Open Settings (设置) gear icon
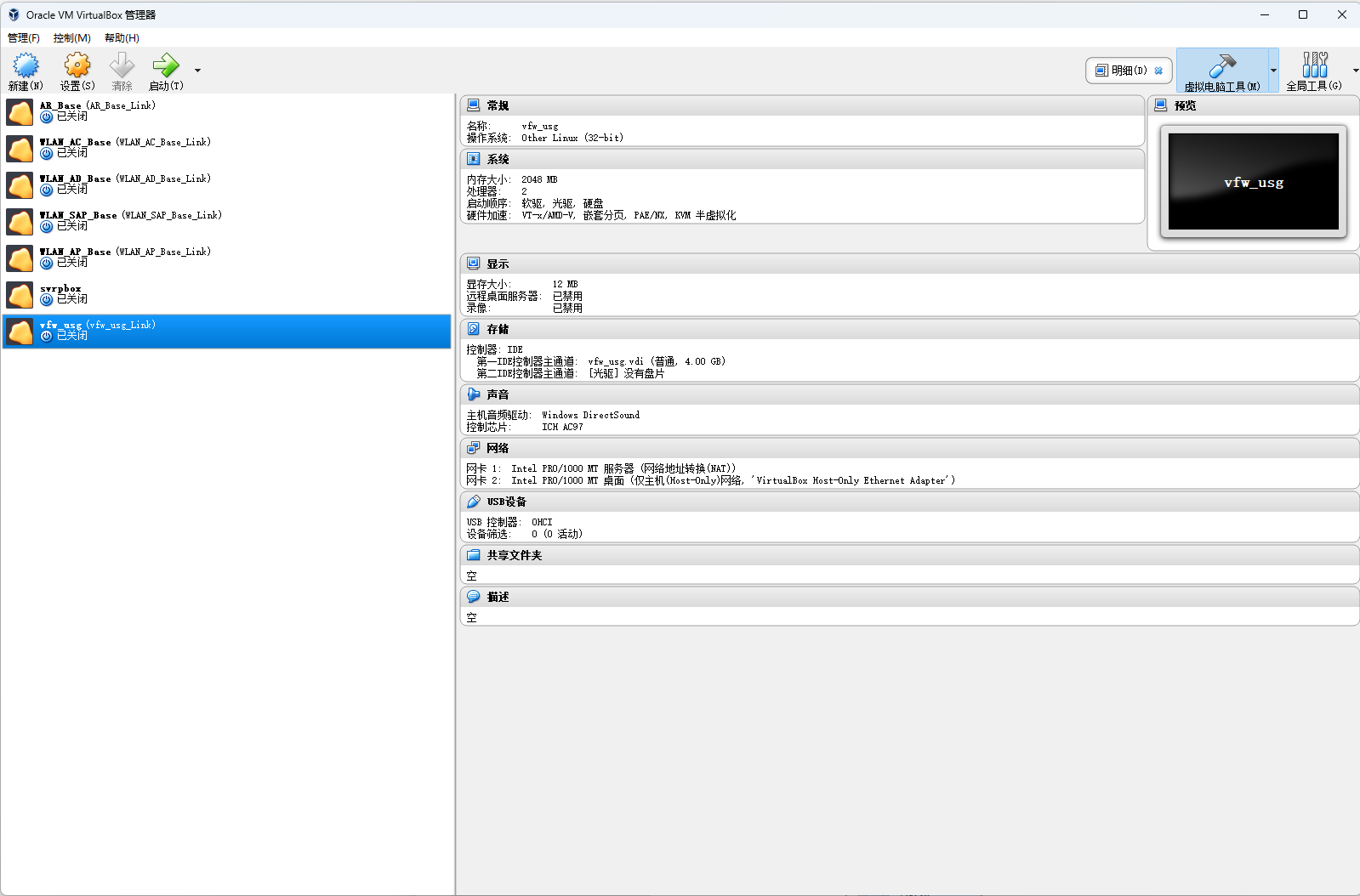This screenshot has width=1360, height=896. point(77,65)
